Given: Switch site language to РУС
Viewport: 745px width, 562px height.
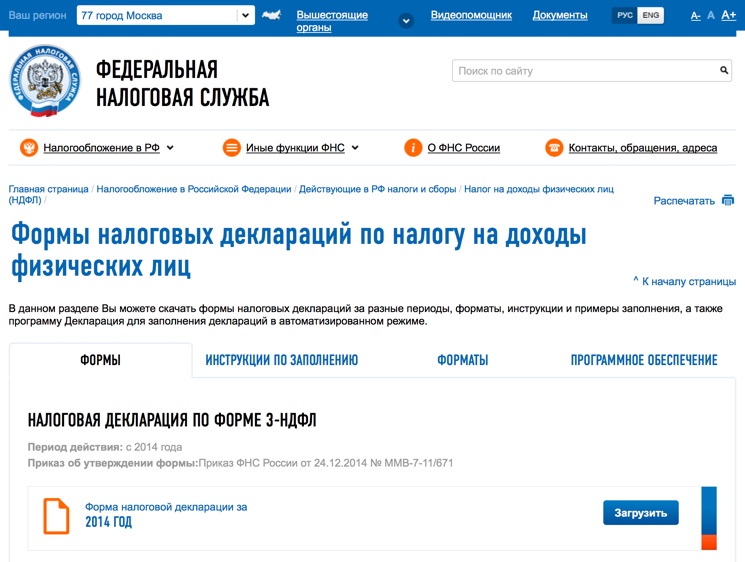Looking at the screenshot, I should click(x=624, y=15).
